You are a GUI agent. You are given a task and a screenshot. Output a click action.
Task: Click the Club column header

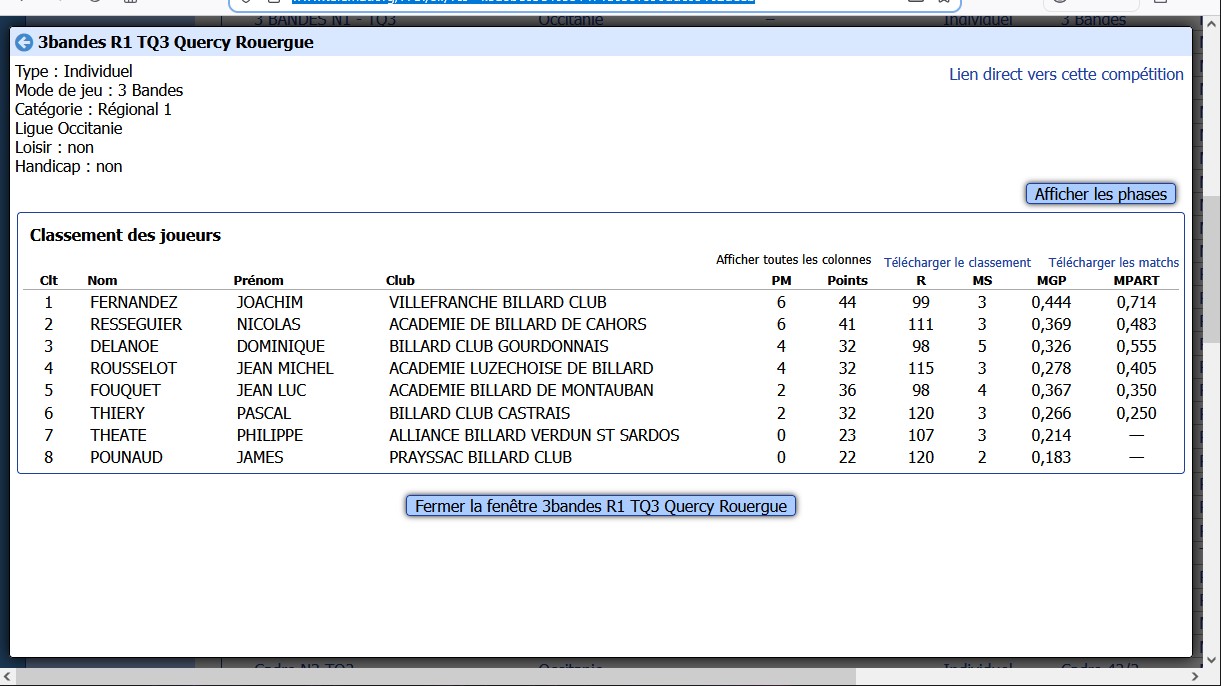pos(400,281)
